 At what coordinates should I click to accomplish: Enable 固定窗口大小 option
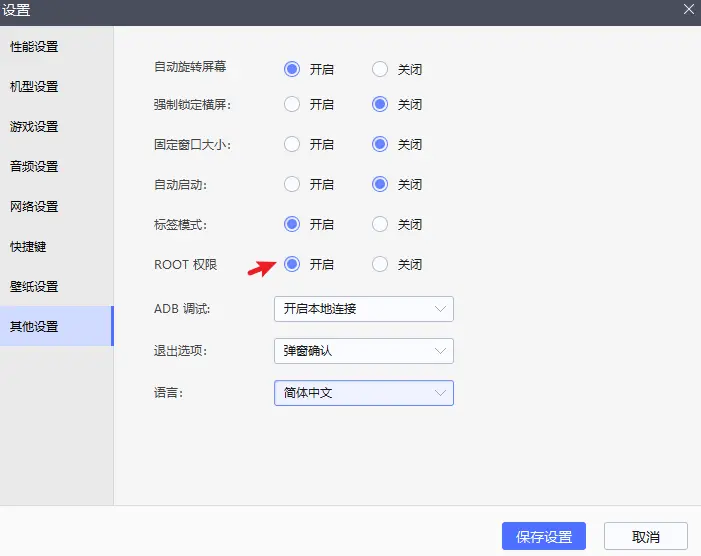292,144
